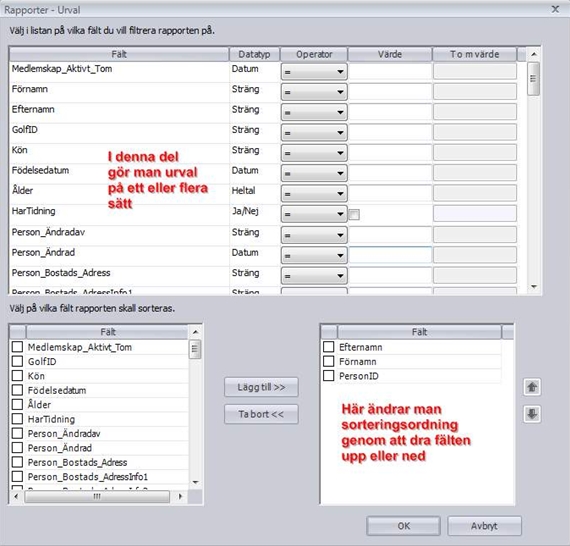This screenshot has height=546, width=570.
Task: Tick the Efternamn checkbox in the right list
Action: point(328,347)
